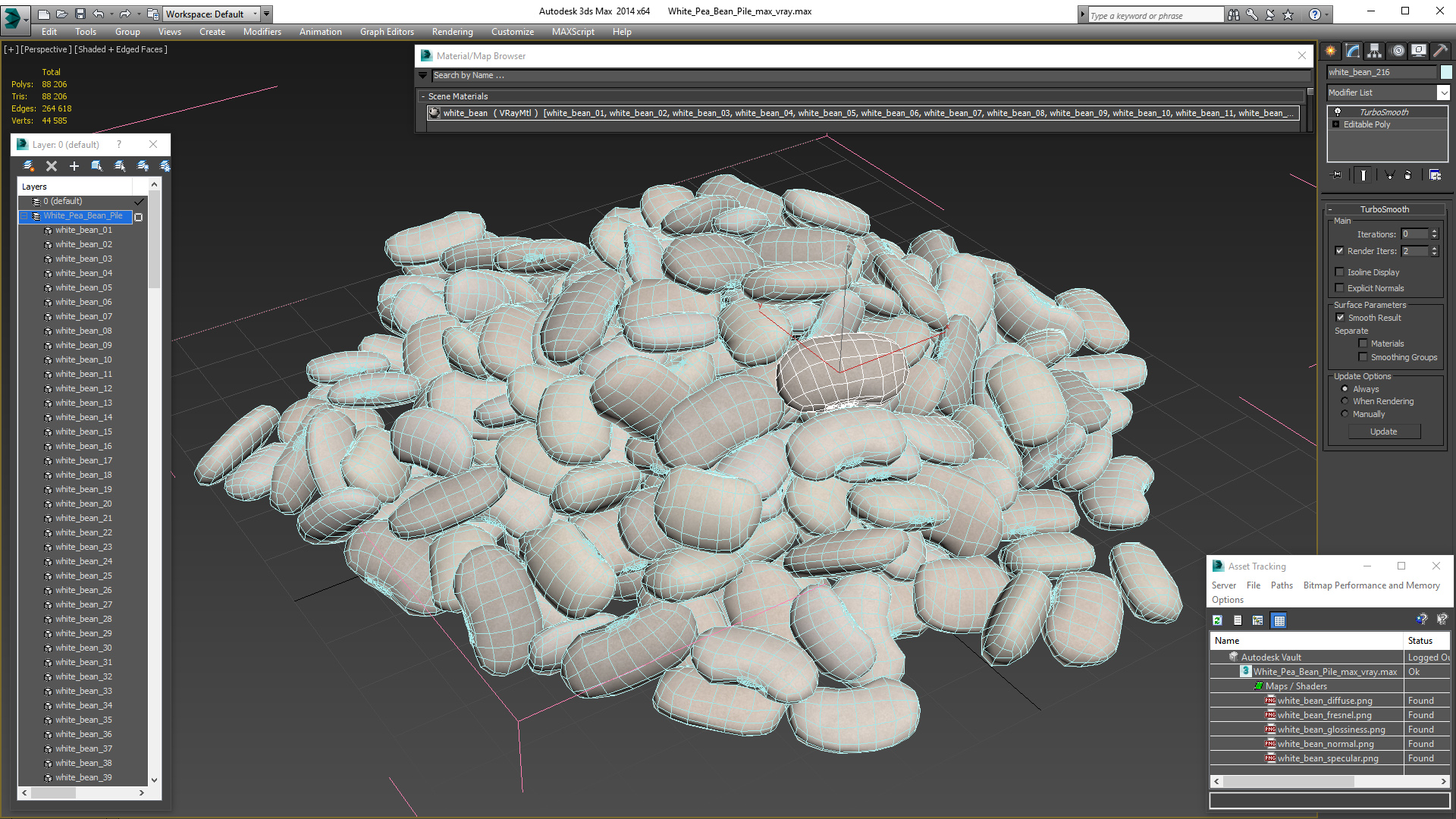Click the Asset Tracking table view icon

1279,620
